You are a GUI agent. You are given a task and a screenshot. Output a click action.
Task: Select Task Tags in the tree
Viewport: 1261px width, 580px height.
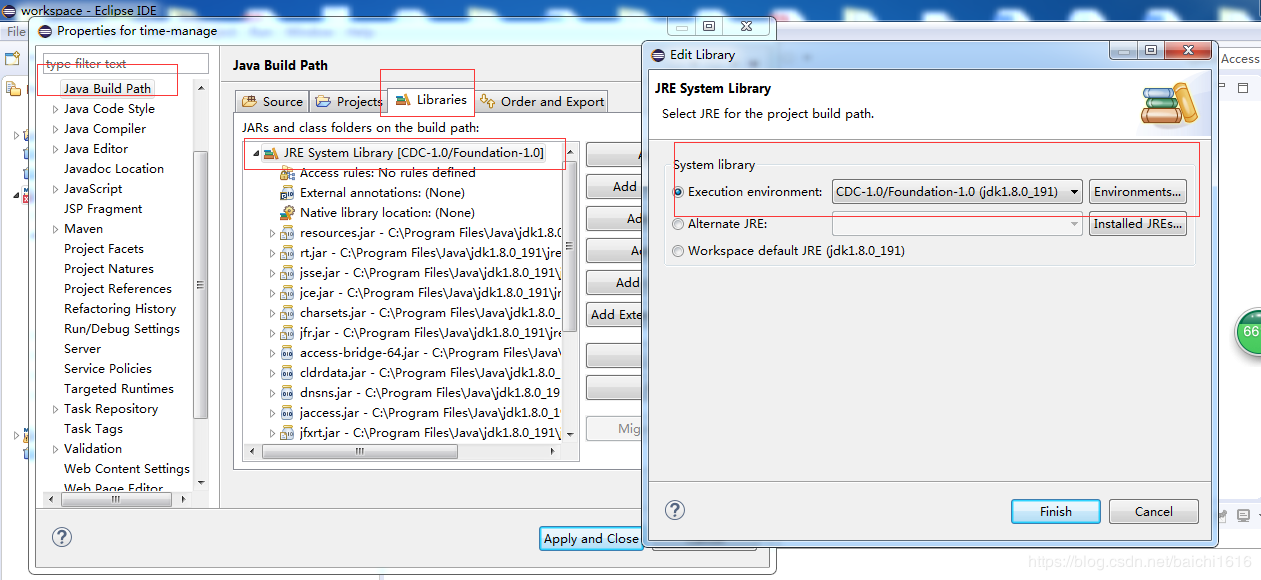click(93, 429)
